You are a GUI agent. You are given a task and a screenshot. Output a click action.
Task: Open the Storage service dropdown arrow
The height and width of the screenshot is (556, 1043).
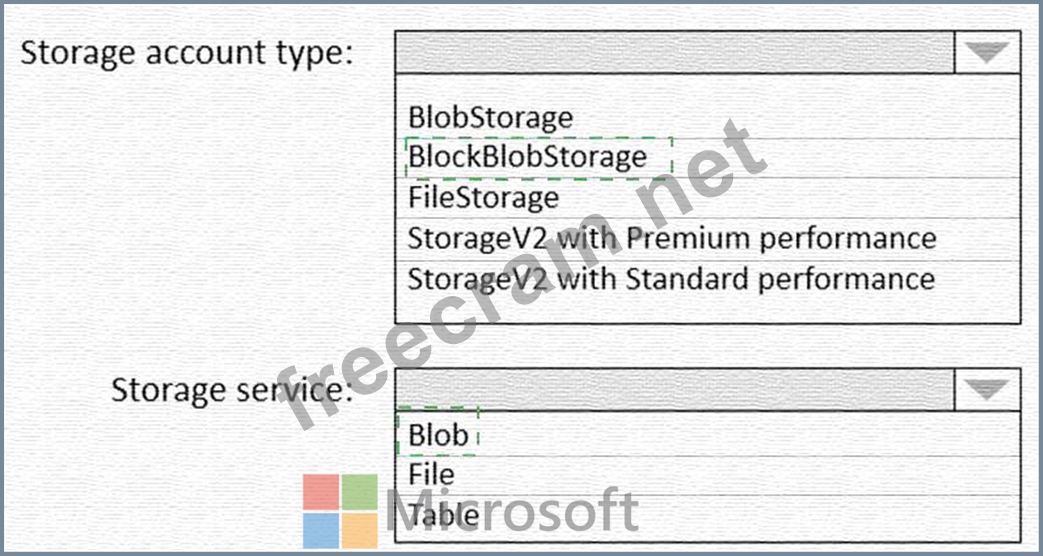(x=987, y=389)
